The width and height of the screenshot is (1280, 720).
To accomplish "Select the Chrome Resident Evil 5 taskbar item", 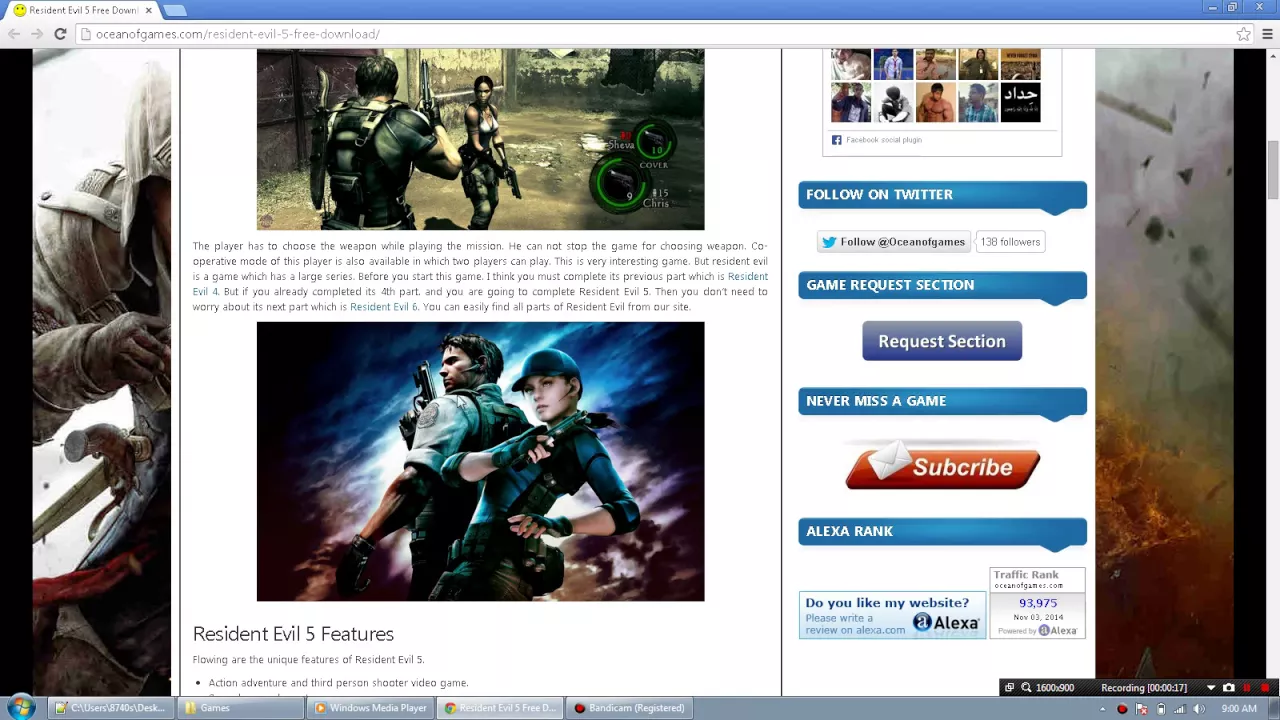I will coord(499,708).
